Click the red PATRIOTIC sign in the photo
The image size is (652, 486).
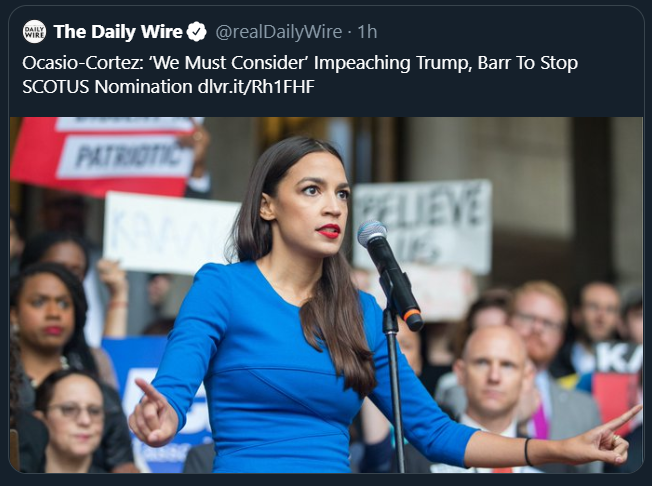click(x=104, y=156)
